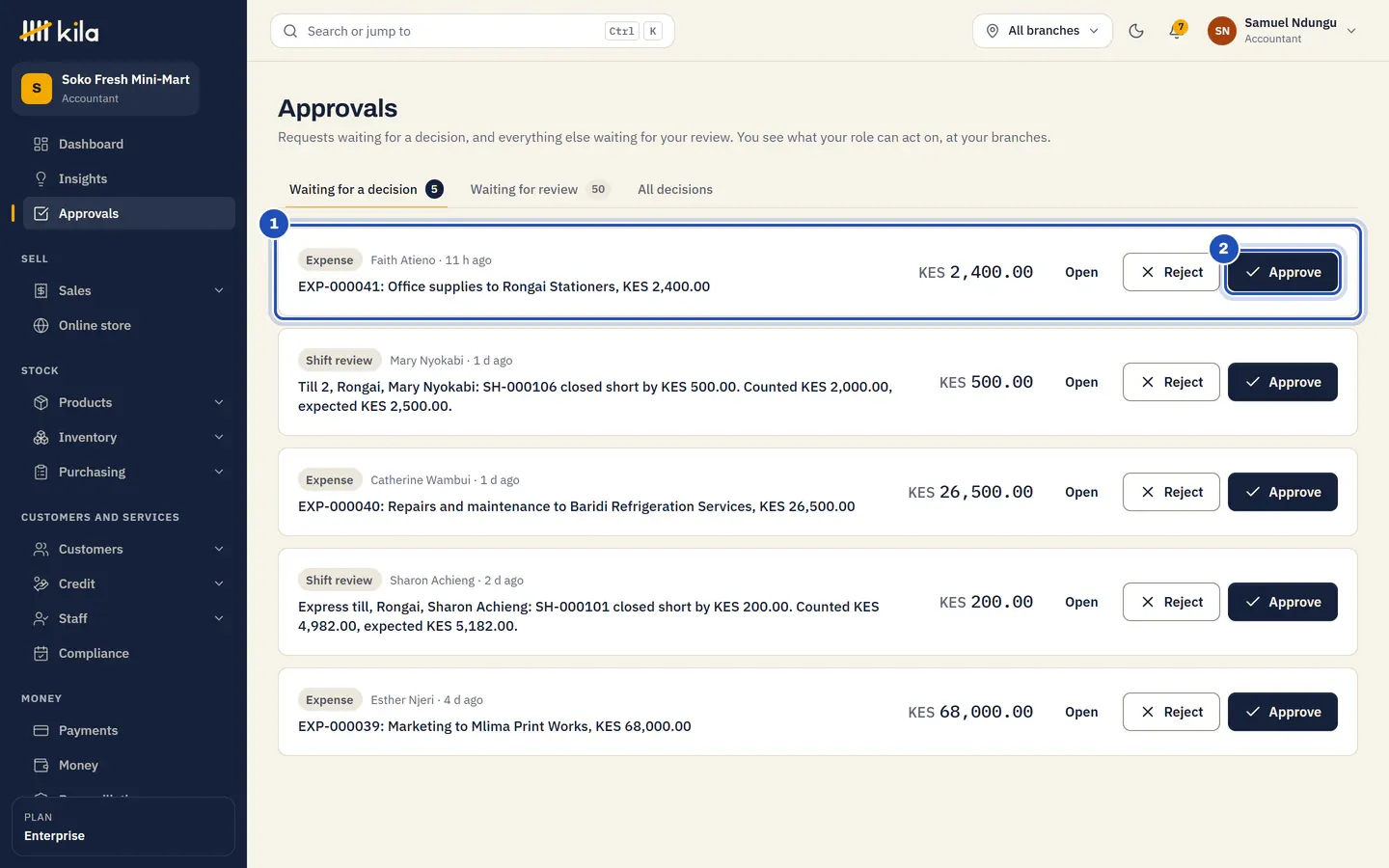The width and height of the screenshot is (1389, 868).
Task: Reject EXP-000041 office supplies expense
Action: [1171, 272]
